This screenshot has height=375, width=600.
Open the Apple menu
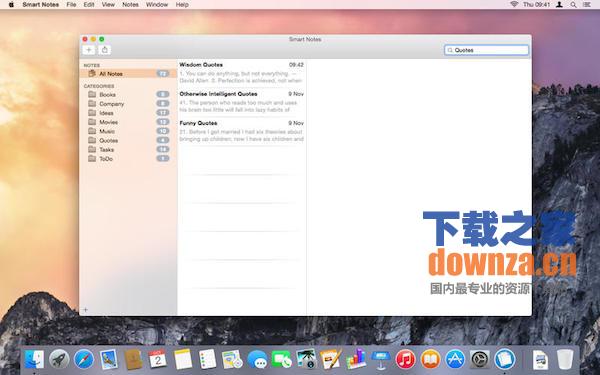tap(11, 5)
